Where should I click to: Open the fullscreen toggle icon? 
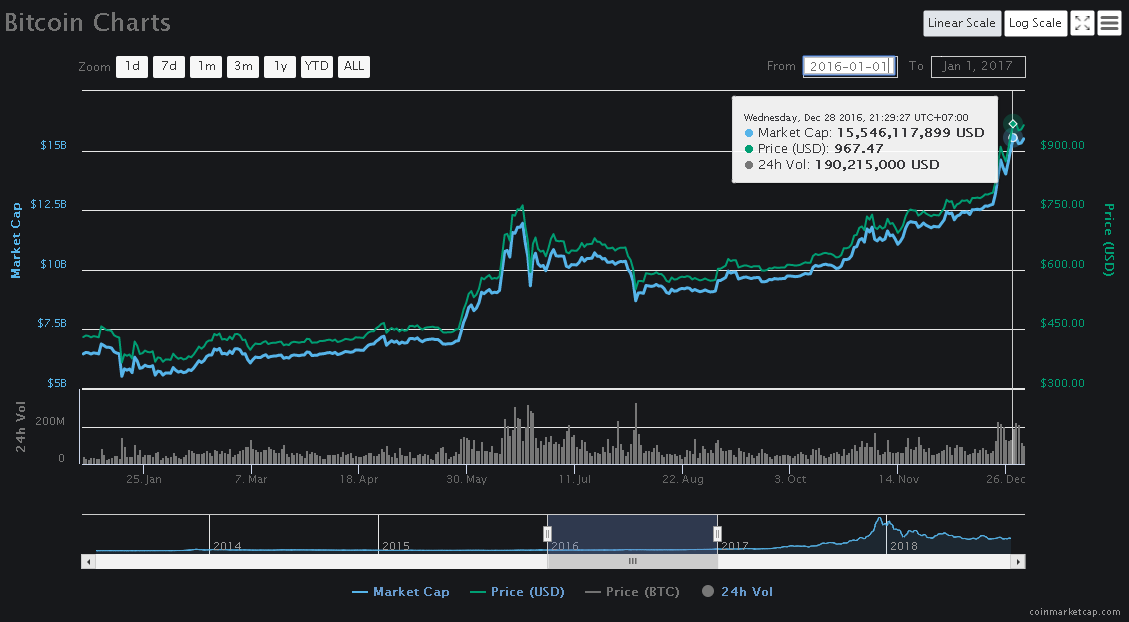(x=1082, y=23)
